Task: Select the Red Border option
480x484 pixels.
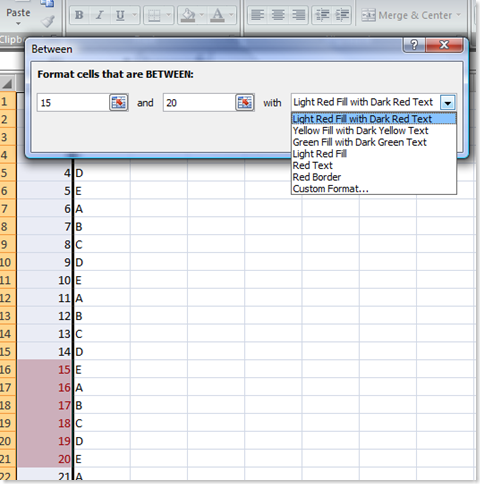Action: (317, 177)
